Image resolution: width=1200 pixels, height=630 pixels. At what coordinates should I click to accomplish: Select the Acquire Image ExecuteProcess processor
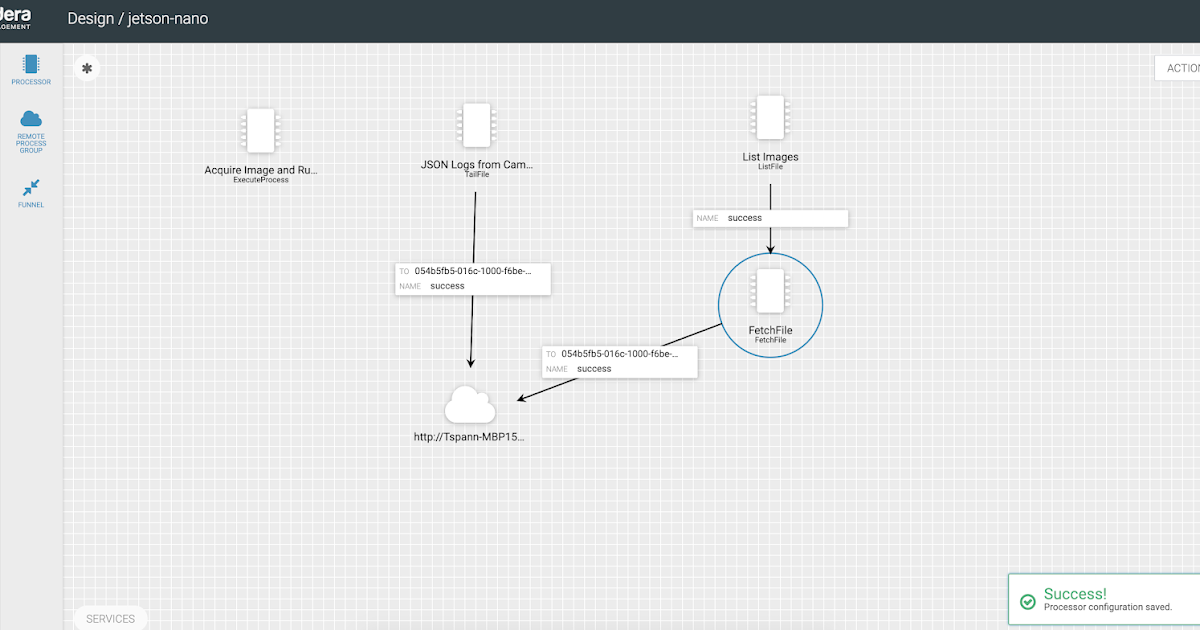(260, 131)
